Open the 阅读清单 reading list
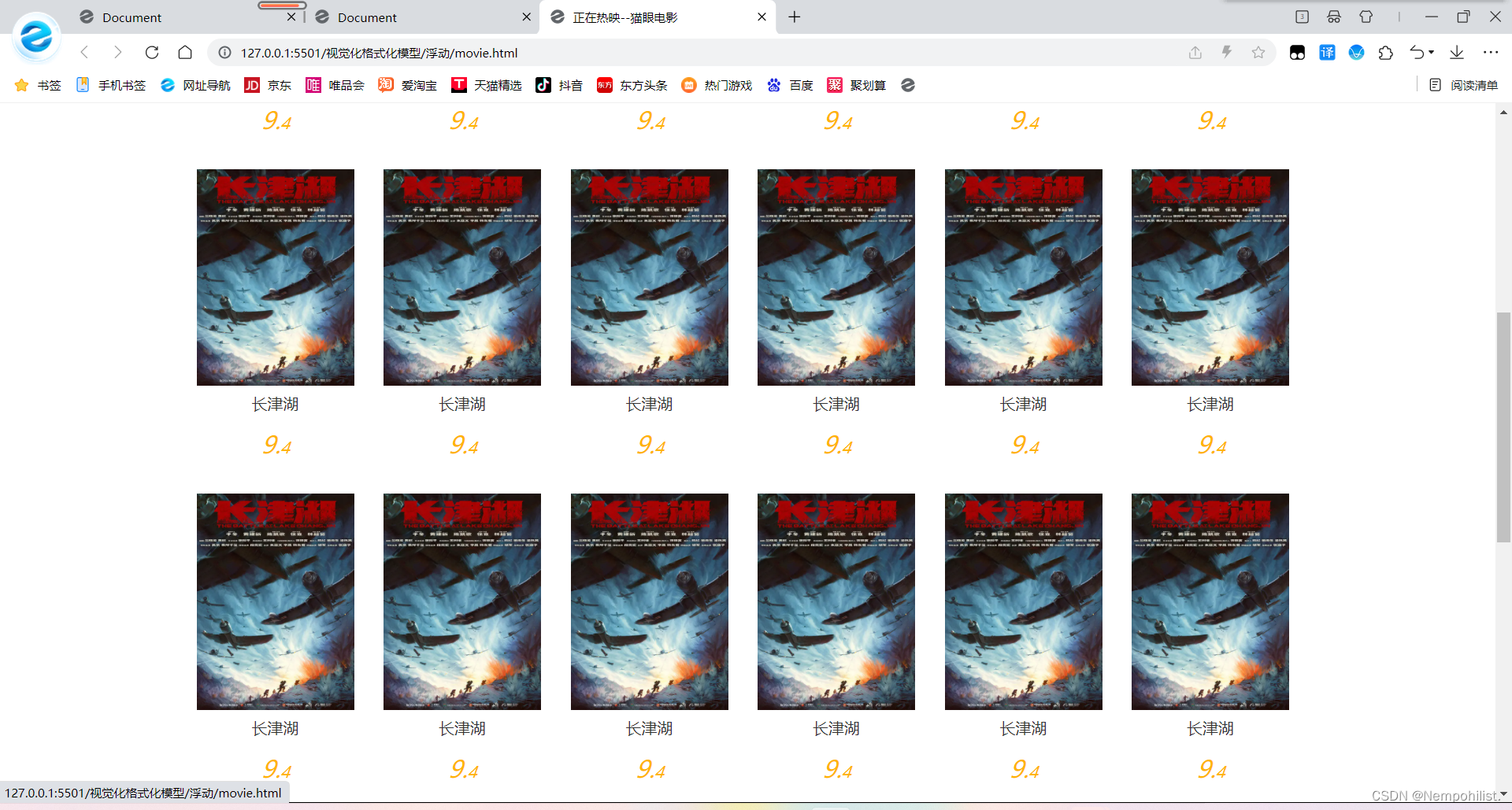 tap(1463, 85)
